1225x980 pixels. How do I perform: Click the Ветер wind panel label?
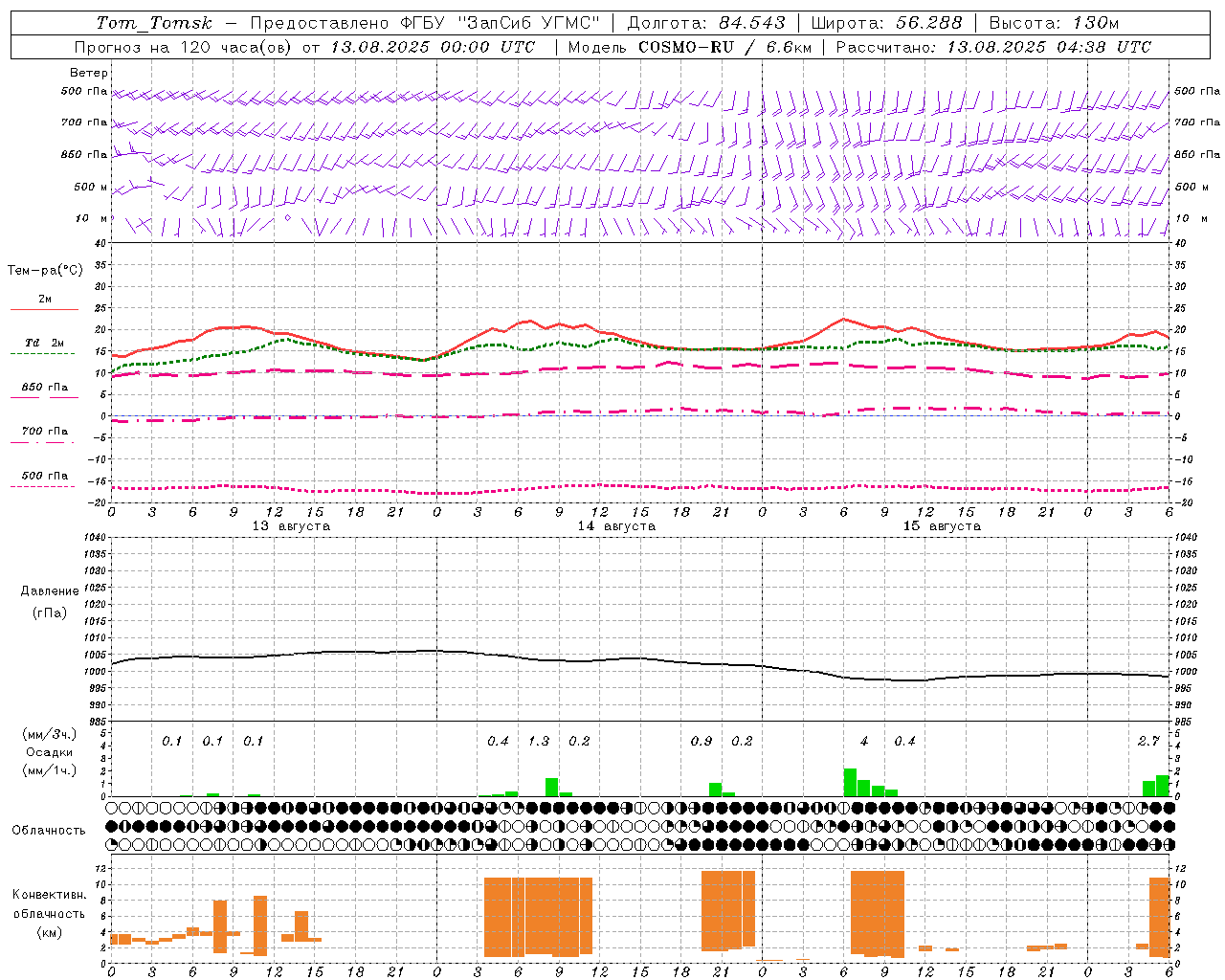[88, 73]
